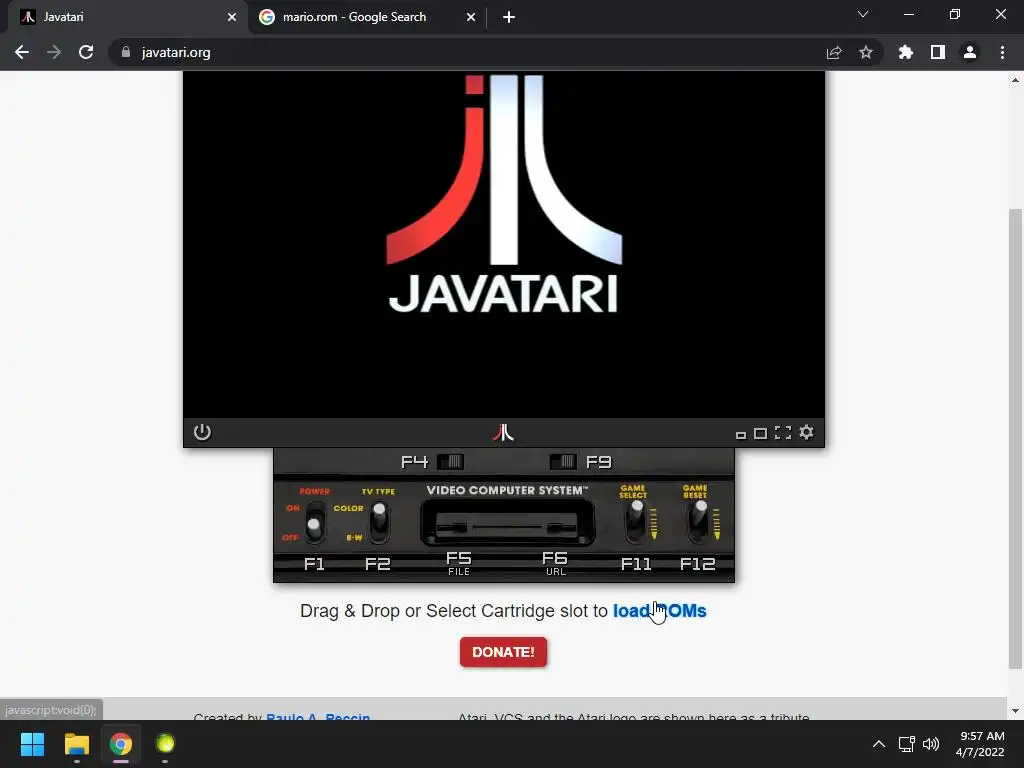Click F6 URL to load cartridge
Screen dimensions: 1024x768
[x=555, y=563]
